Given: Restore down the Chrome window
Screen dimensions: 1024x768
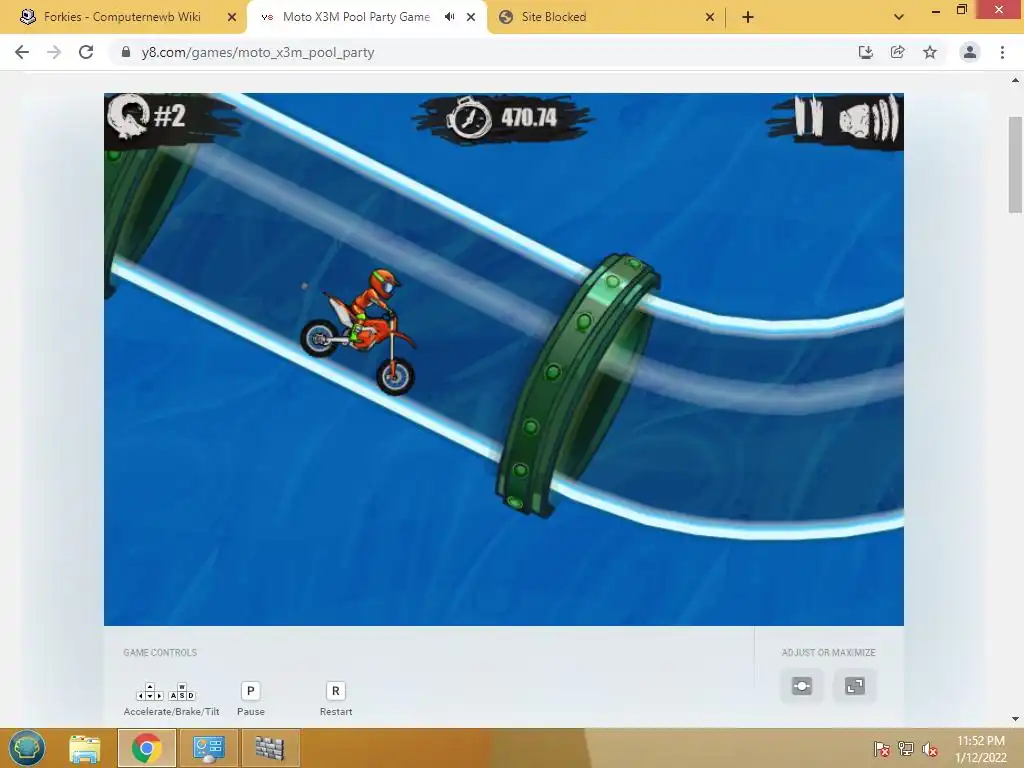Looking at the screenshot, I should click(961, 9).
